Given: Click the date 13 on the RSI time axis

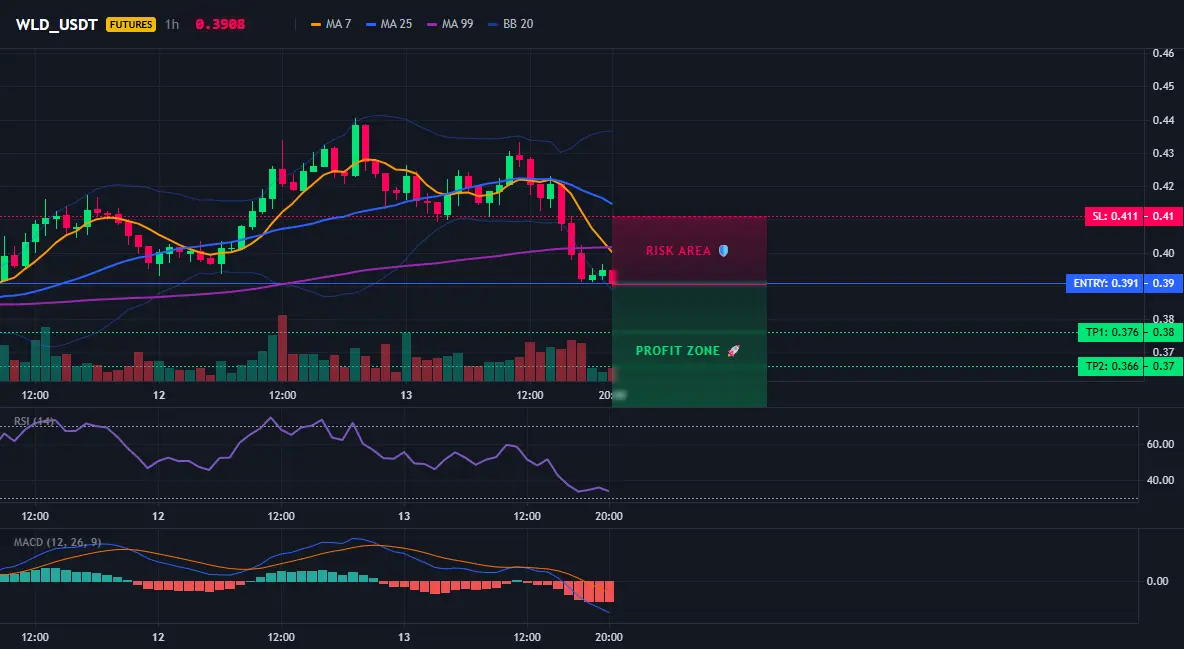Looking at the screenshot, I should pyautogui.click(x=404, y=516).
